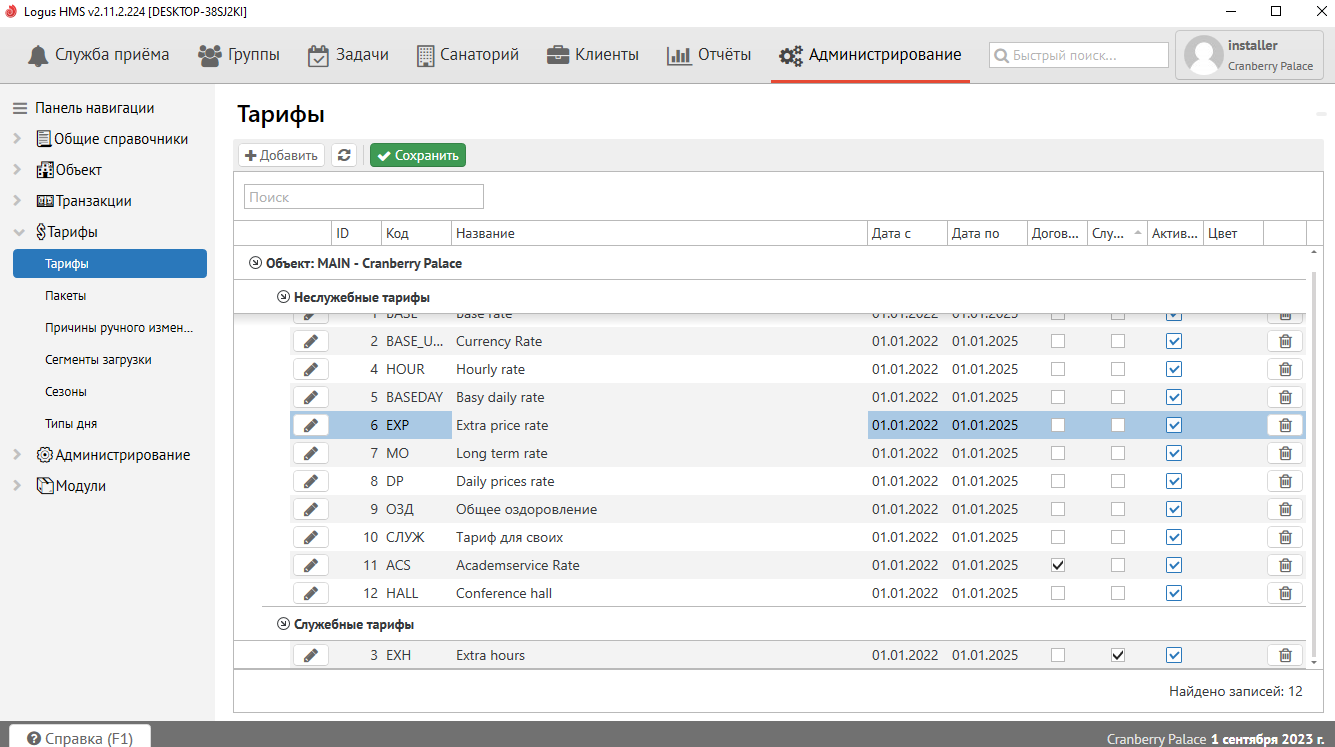Switch to the Клиенты tab
Viewport: 1335px width, 747px height.
click(x=593, y=55)
